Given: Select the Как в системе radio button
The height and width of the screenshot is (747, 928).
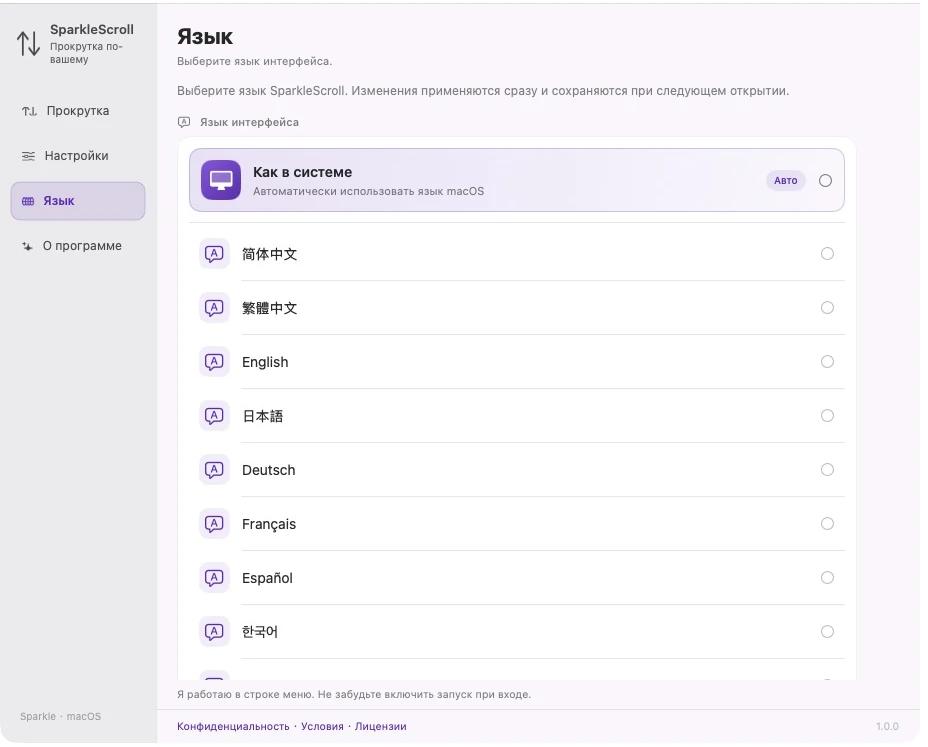Looking at the screenshot, I should pos(826,181).
